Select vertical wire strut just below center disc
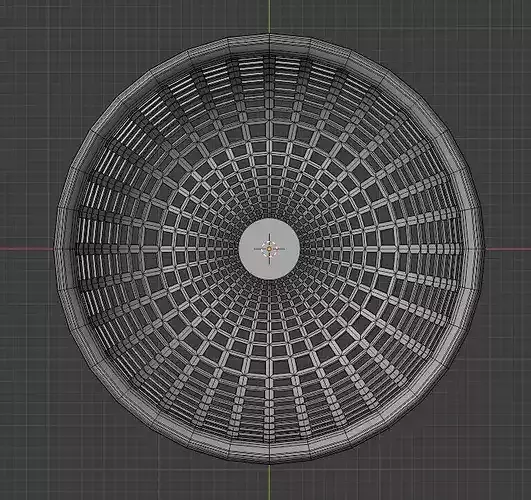The width and height of the screenshot is (531, 500). point(270,295)
